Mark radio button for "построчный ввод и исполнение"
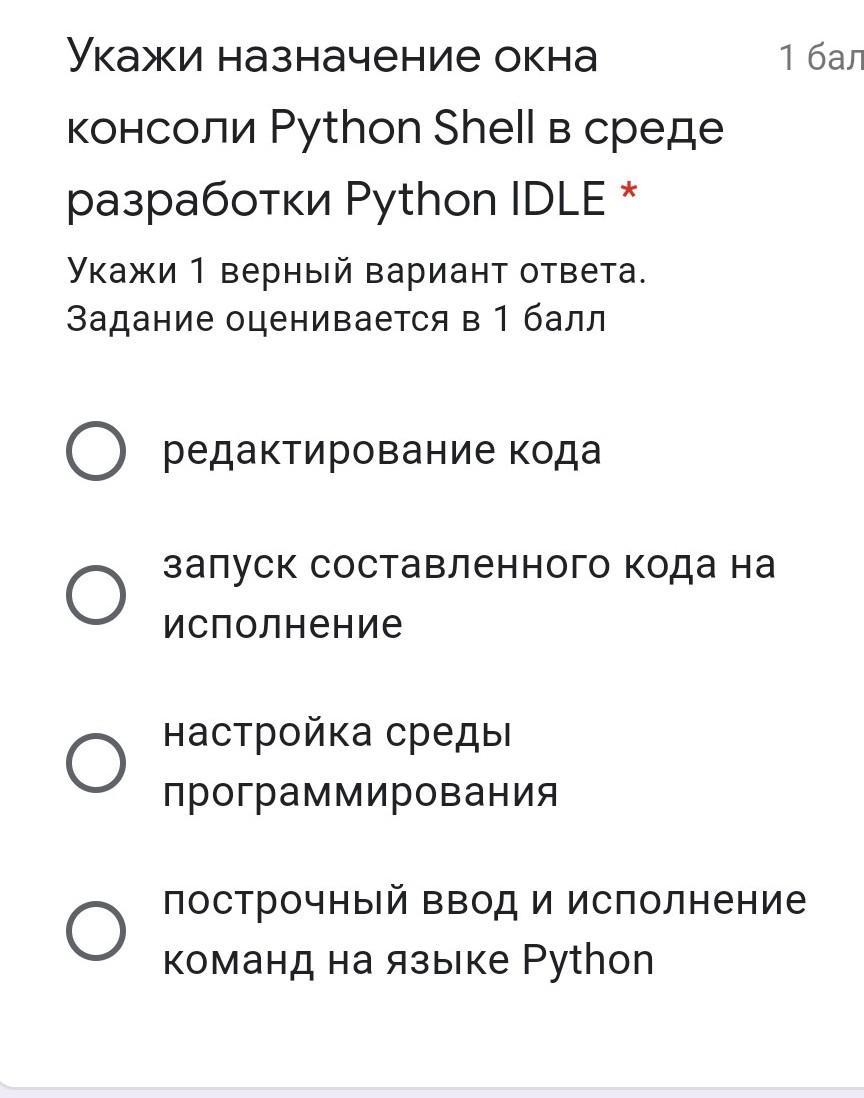864x1098 pixels. click(96, 930)
